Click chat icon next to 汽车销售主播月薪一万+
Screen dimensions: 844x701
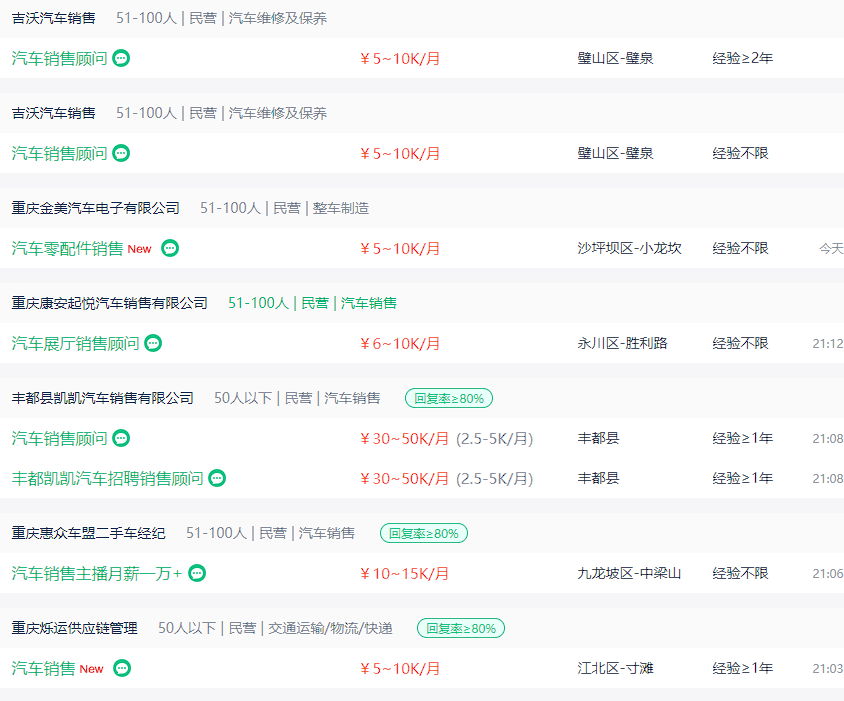197,573
